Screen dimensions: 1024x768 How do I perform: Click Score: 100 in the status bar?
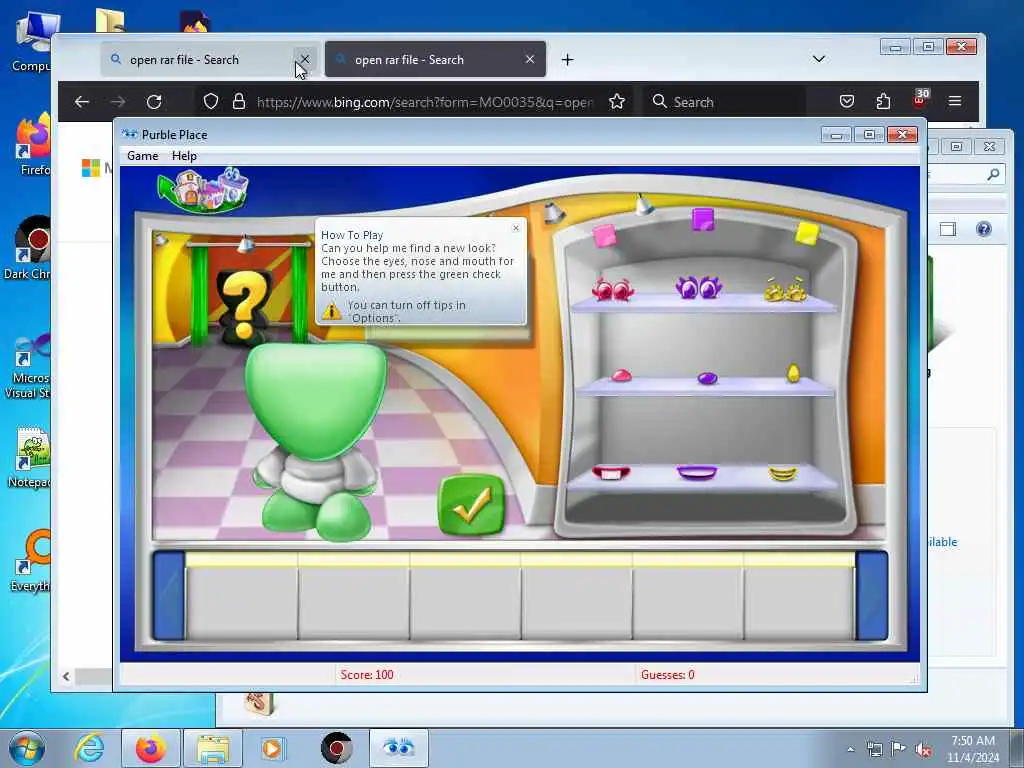tap(366, 675)
